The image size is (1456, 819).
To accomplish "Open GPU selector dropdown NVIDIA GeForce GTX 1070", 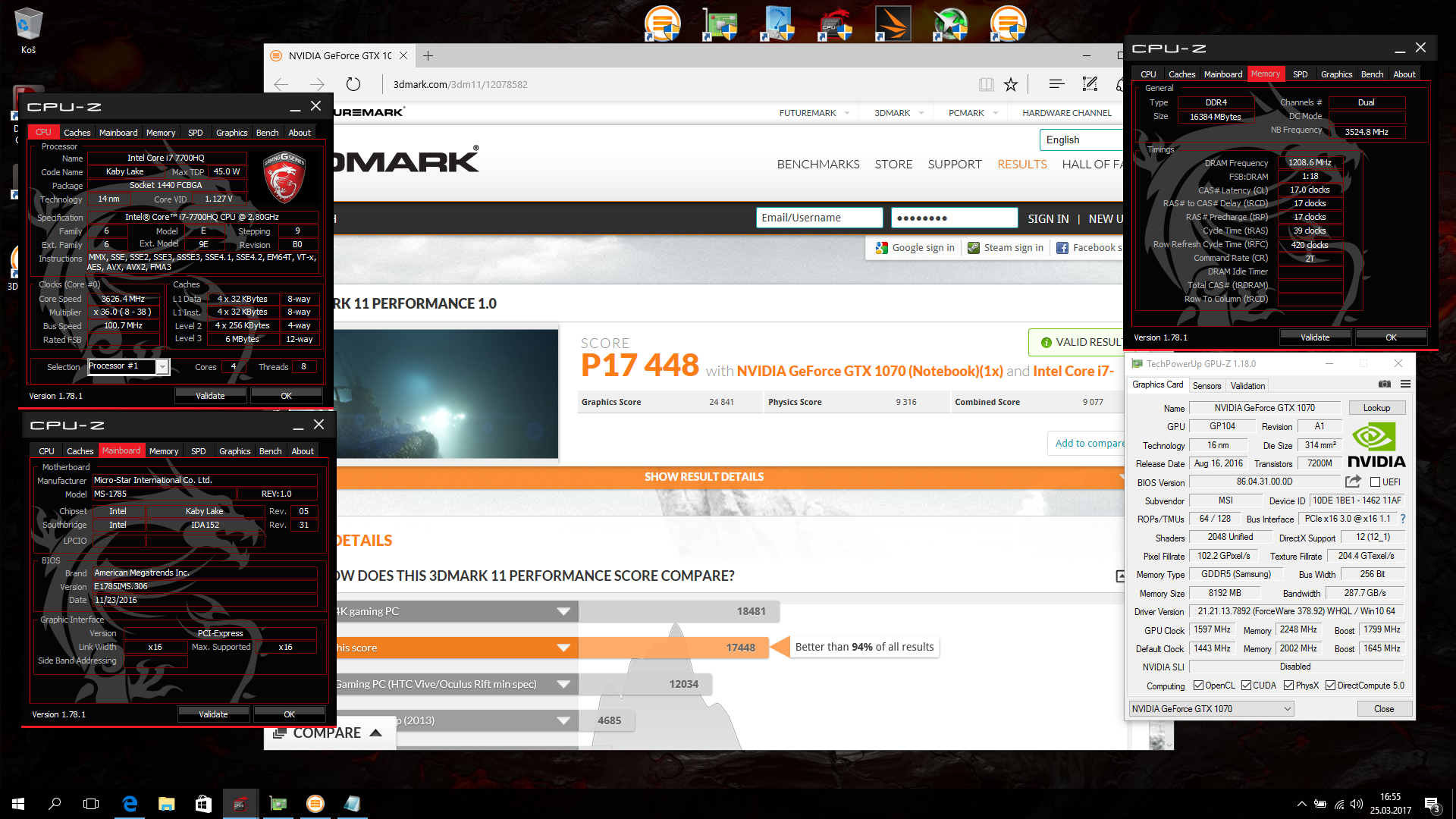I will point(1211,709).
